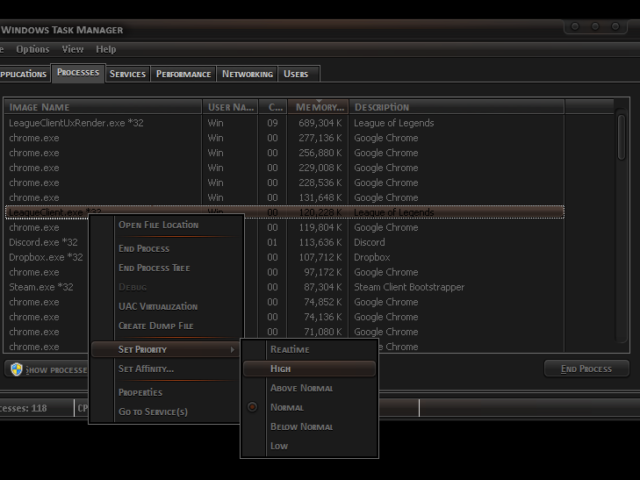Viewport: 640px width, 480px height.
Task: Switch to the Processes tab
Action: (x=78, y=73)
